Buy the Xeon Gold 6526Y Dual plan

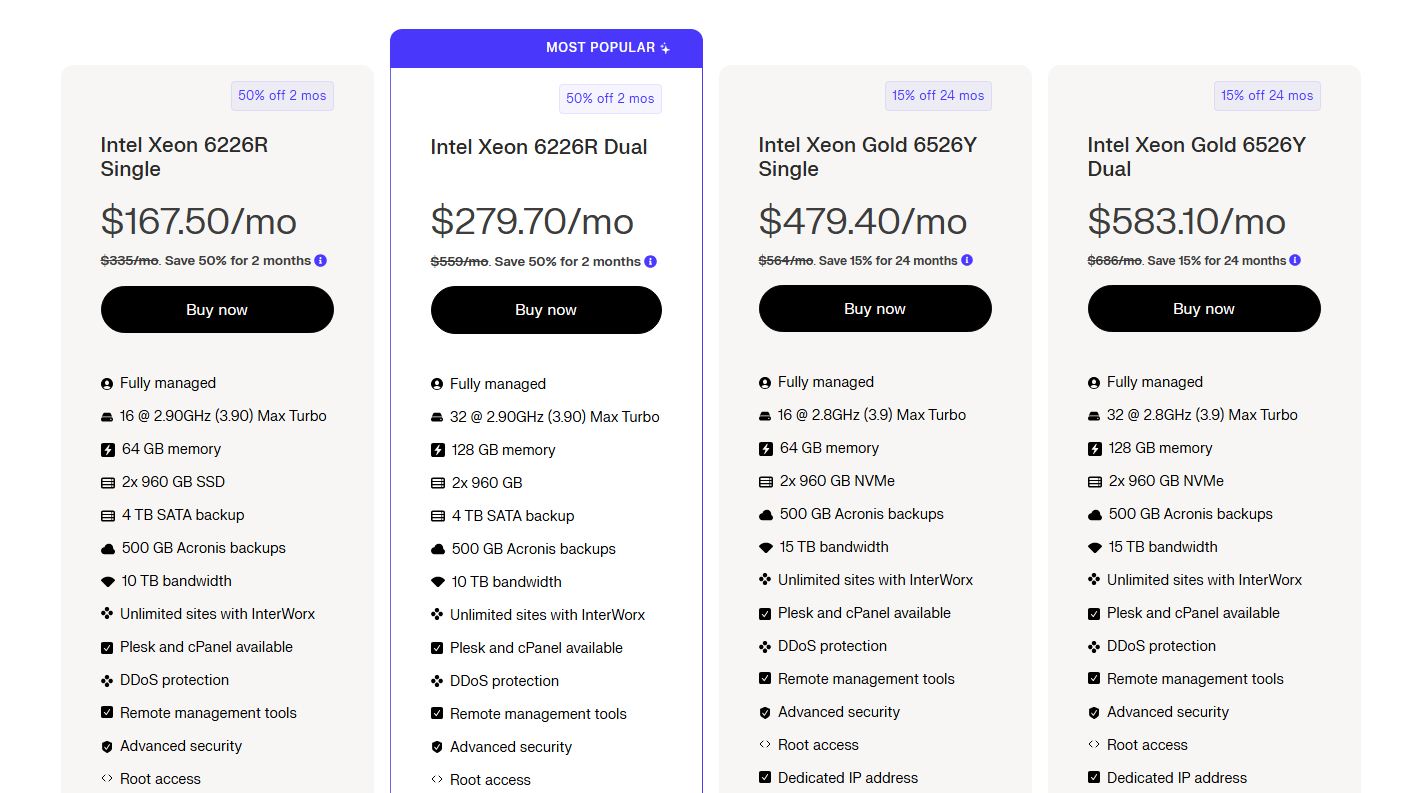(x=1204, y=309)
